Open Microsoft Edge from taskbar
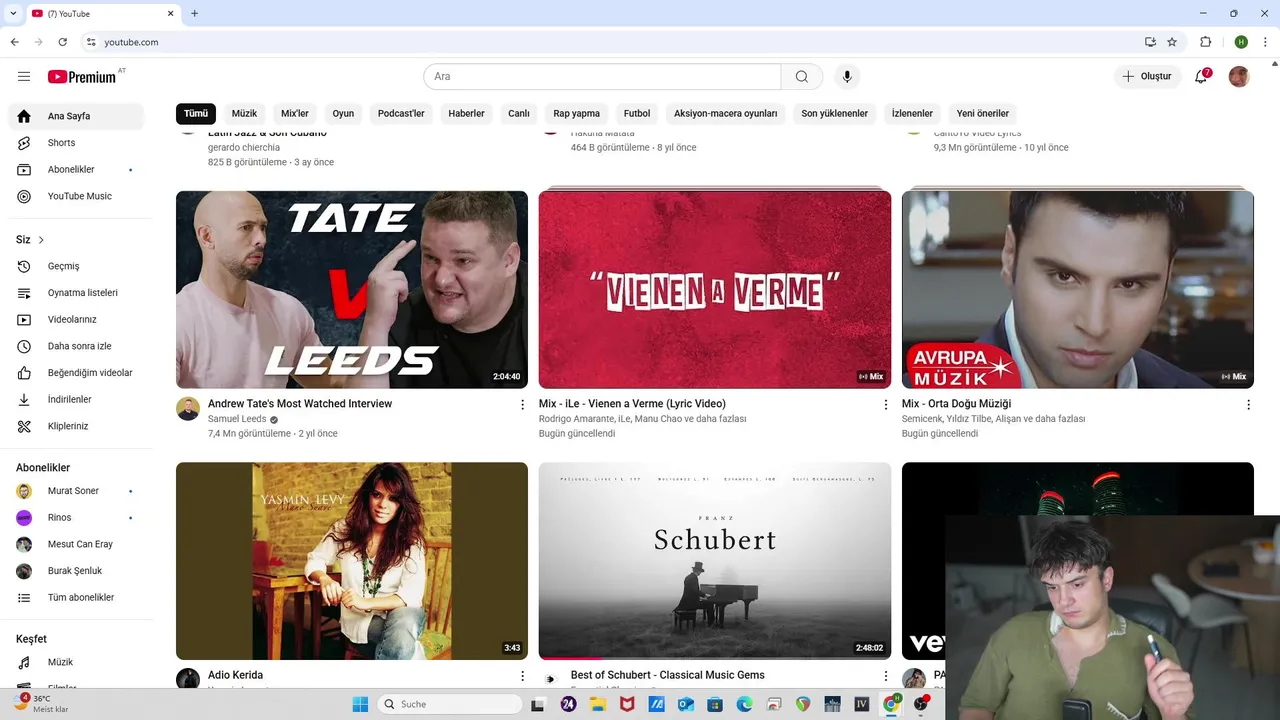1280x720 pixels. point(744,704)
